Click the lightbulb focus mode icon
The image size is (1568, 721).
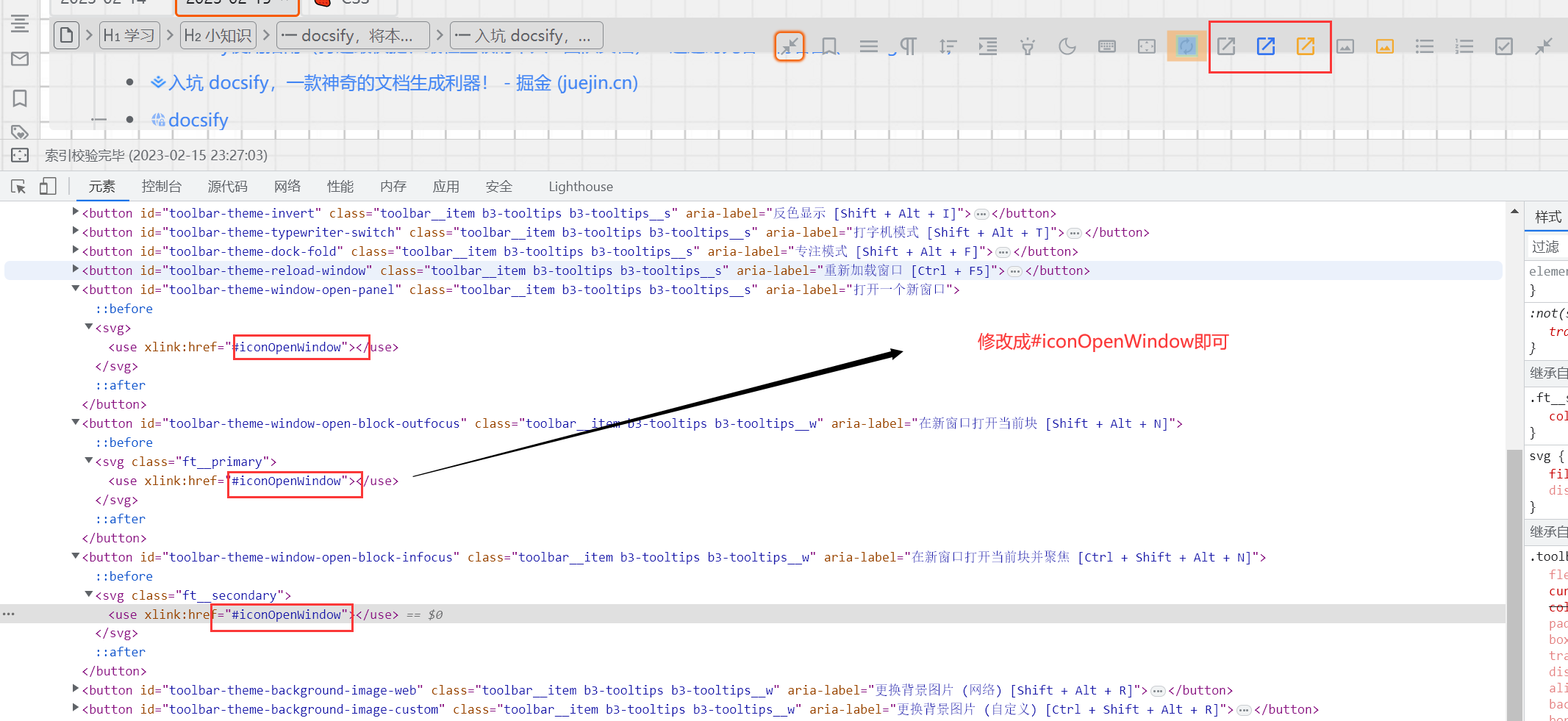pos(1027,46)
